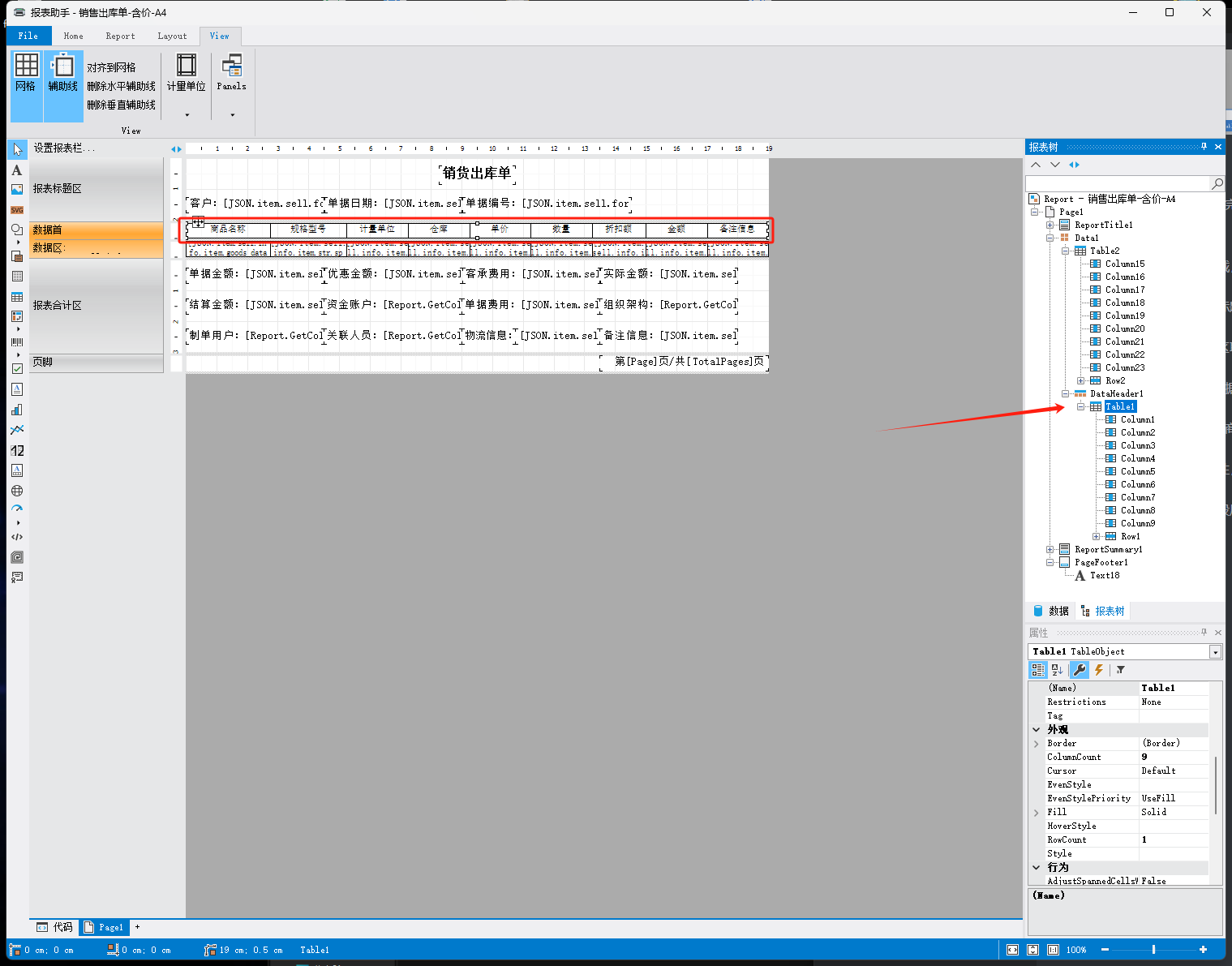Select the bar Chart object tool
Viewport: 1232px width, 966px height.
17,410
